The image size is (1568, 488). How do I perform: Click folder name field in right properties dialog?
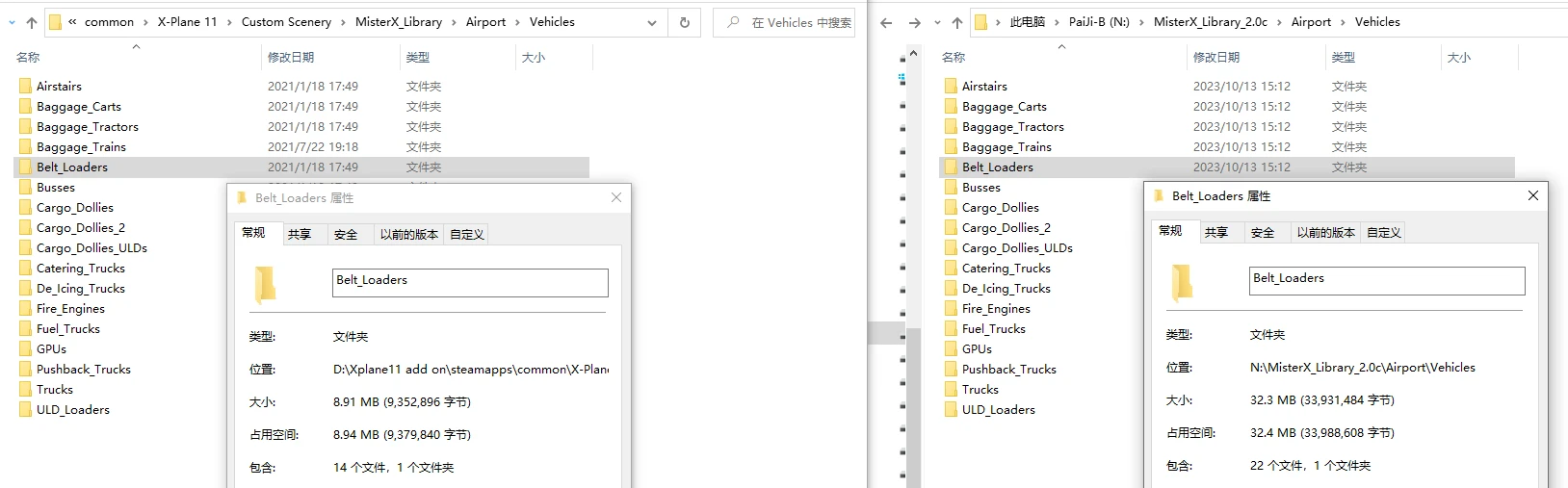pyautogui.click(x=1387, y=280)
